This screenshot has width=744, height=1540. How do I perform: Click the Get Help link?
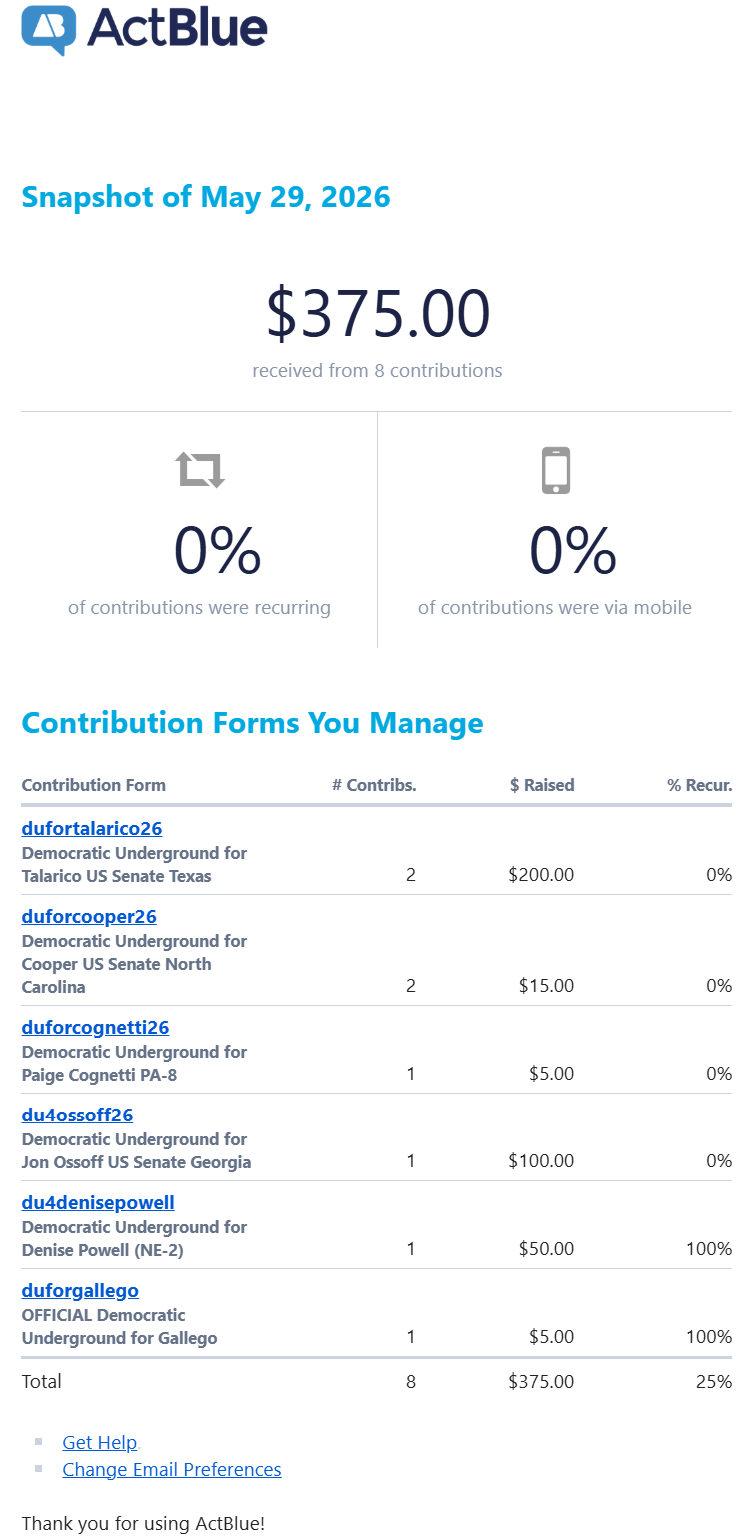(x=99, y=1442)
